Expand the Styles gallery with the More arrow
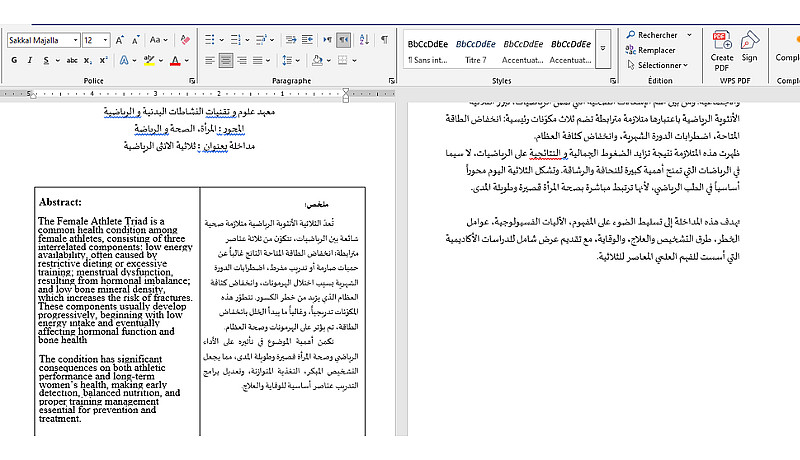 click(603, 49)
